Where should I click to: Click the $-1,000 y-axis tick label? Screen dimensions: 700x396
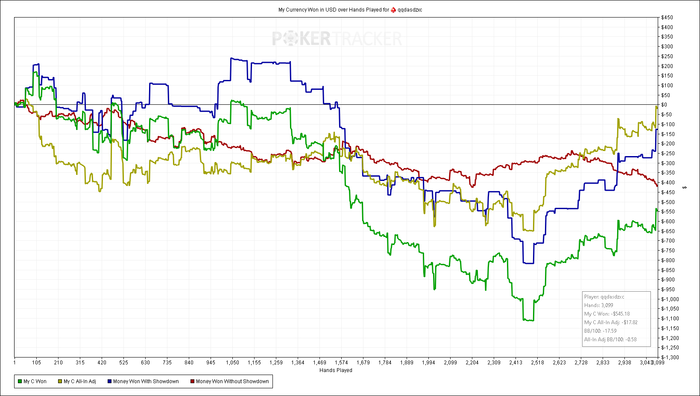pyautogui.click(x=670, y=299)
